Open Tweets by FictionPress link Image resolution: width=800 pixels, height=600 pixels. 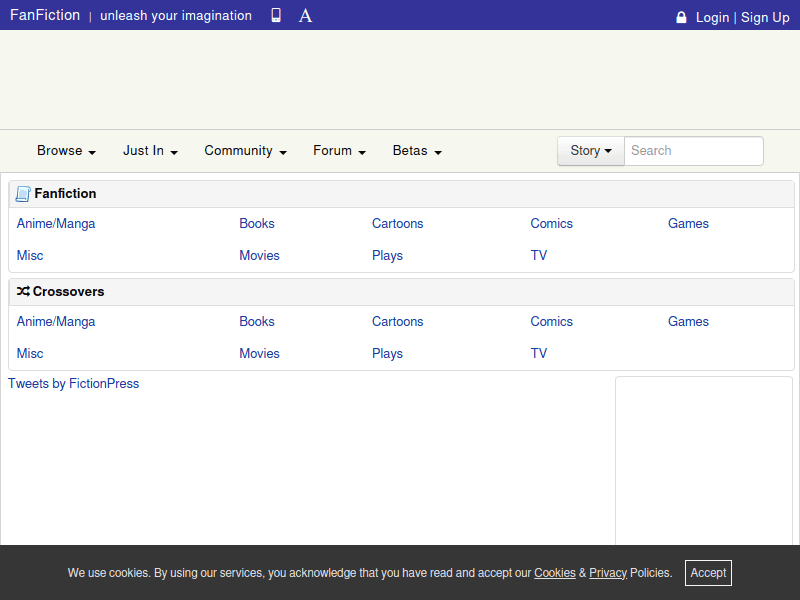point(74,384)
